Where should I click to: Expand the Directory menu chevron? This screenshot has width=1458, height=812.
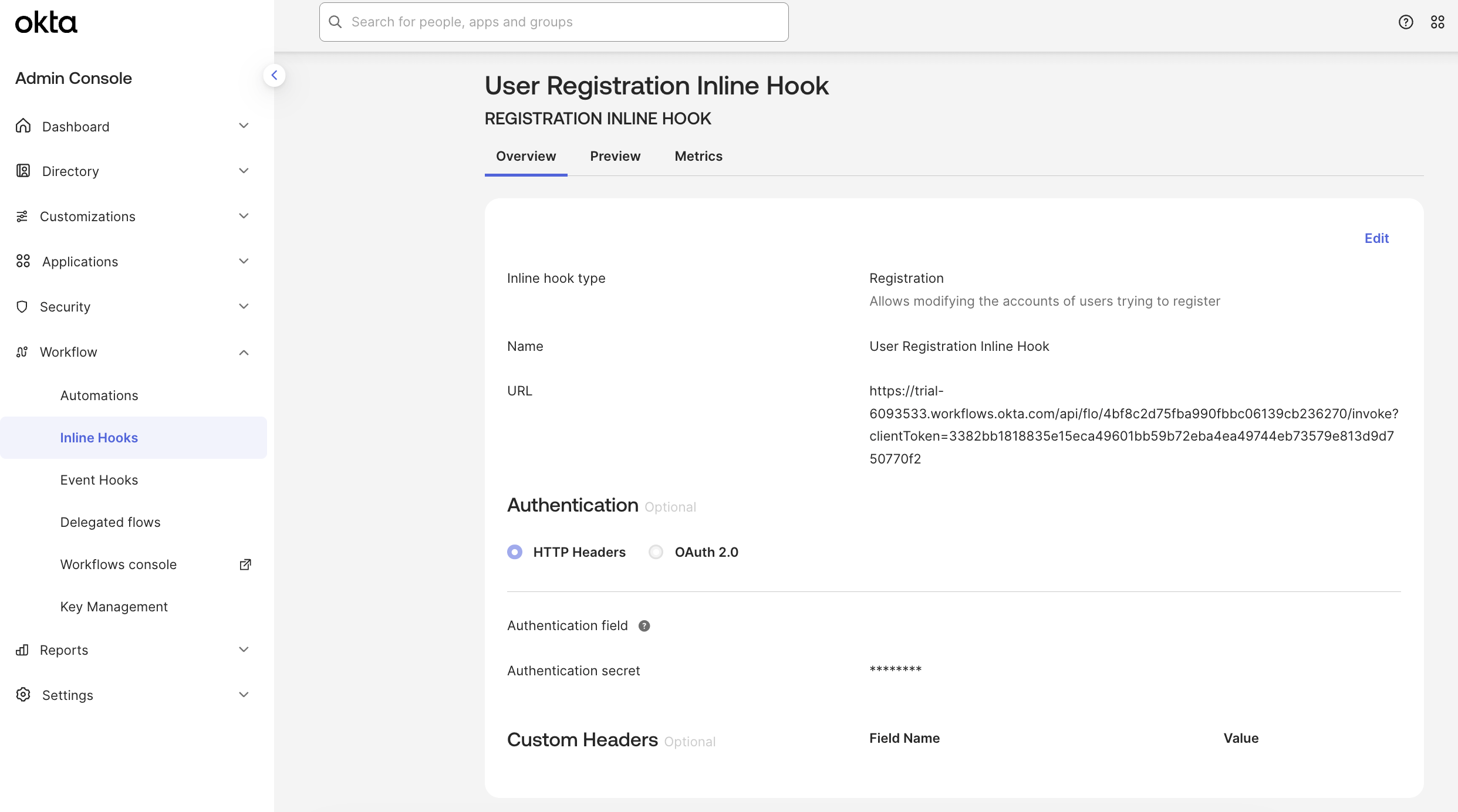click(244, 171)
